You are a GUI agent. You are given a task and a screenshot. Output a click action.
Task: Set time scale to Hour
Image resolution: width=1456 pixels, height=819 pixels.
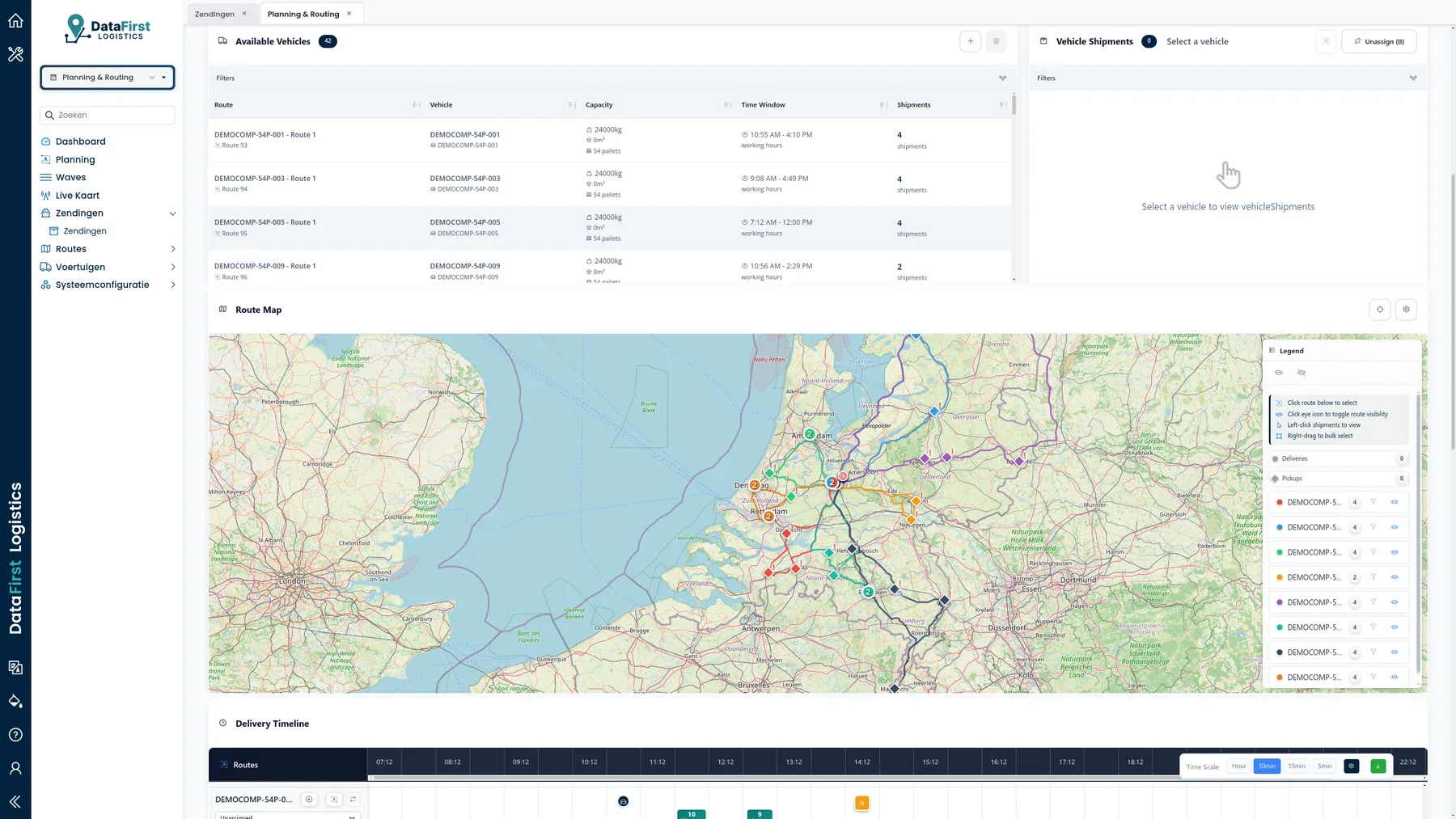tap(1238, 766)
